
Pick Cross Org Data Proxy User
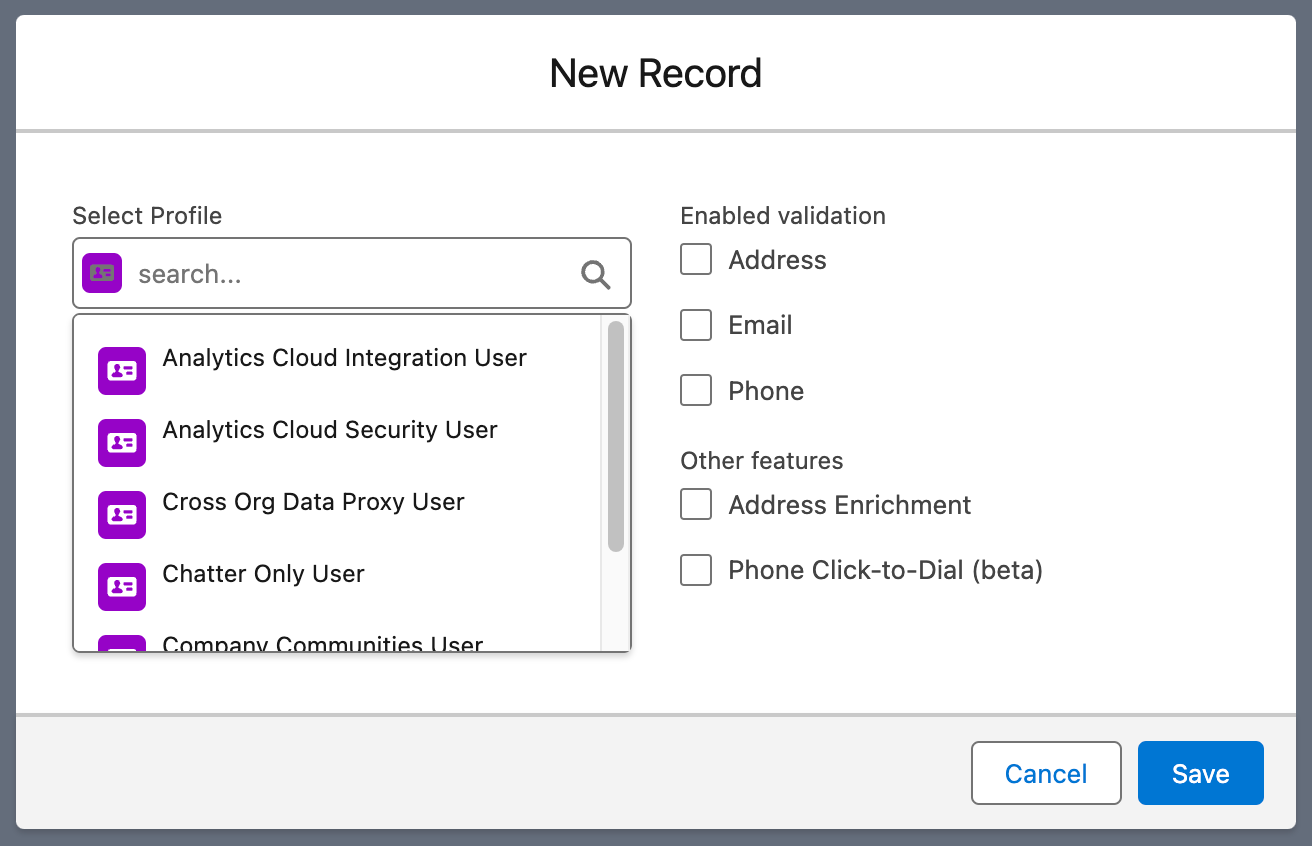(338, 514)
